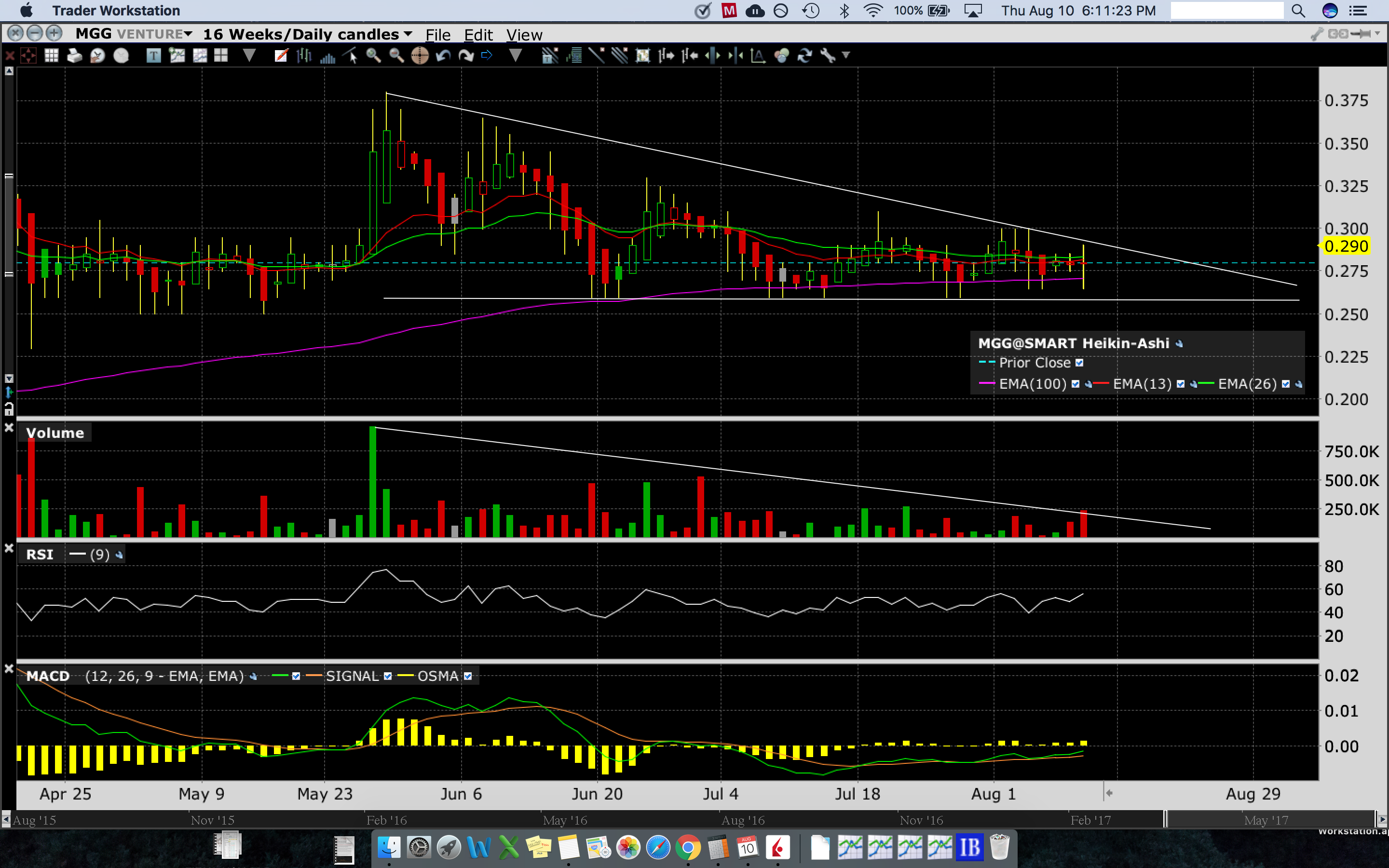This screenshot has width=1389, height=868.
Task: Click the title bar chain-link icon
Action: [x=1338, y=34]
